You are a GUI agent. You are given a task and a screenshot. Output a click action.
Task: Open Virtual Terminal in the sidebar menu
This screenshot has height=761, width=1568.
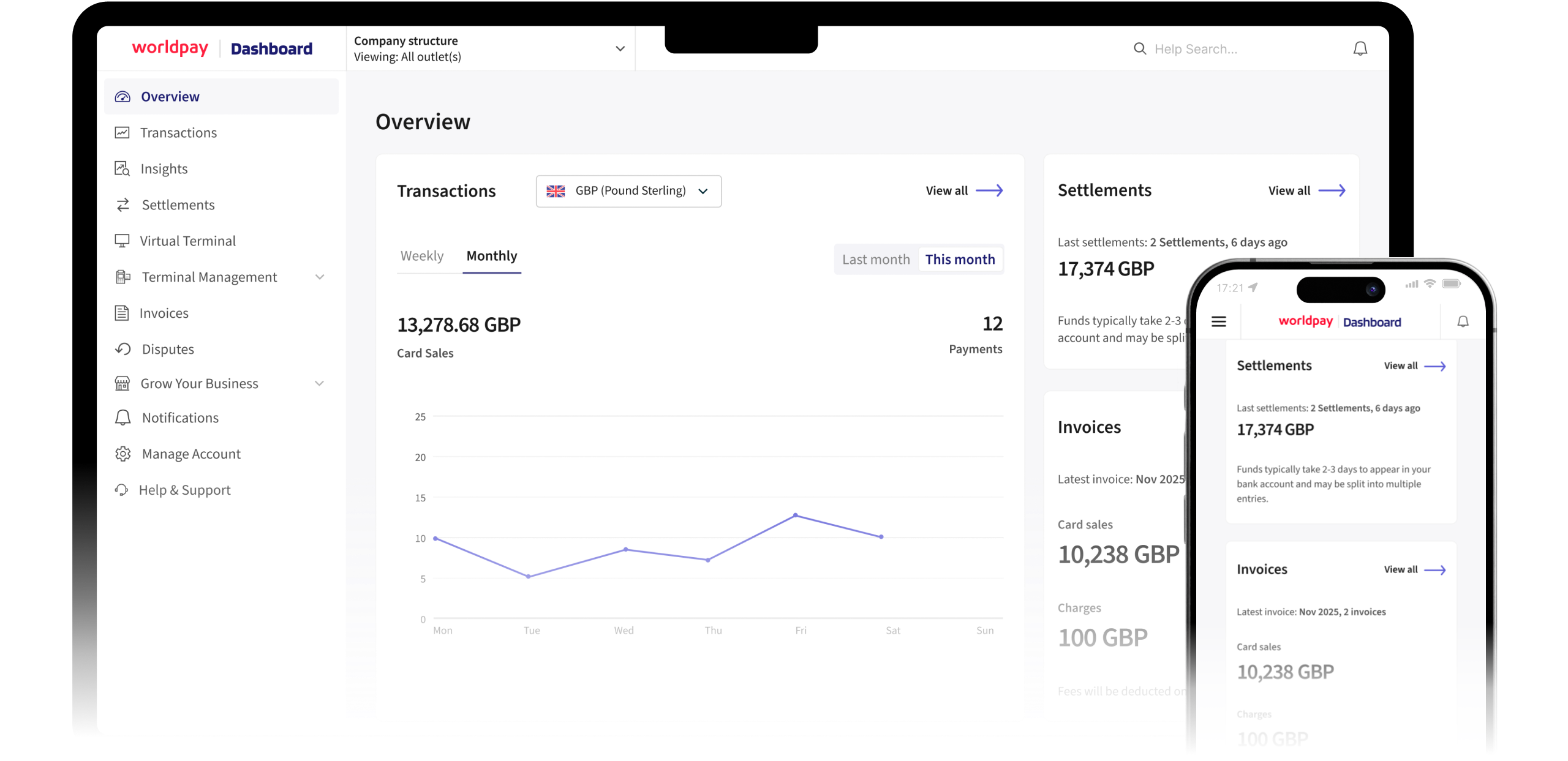221,241
